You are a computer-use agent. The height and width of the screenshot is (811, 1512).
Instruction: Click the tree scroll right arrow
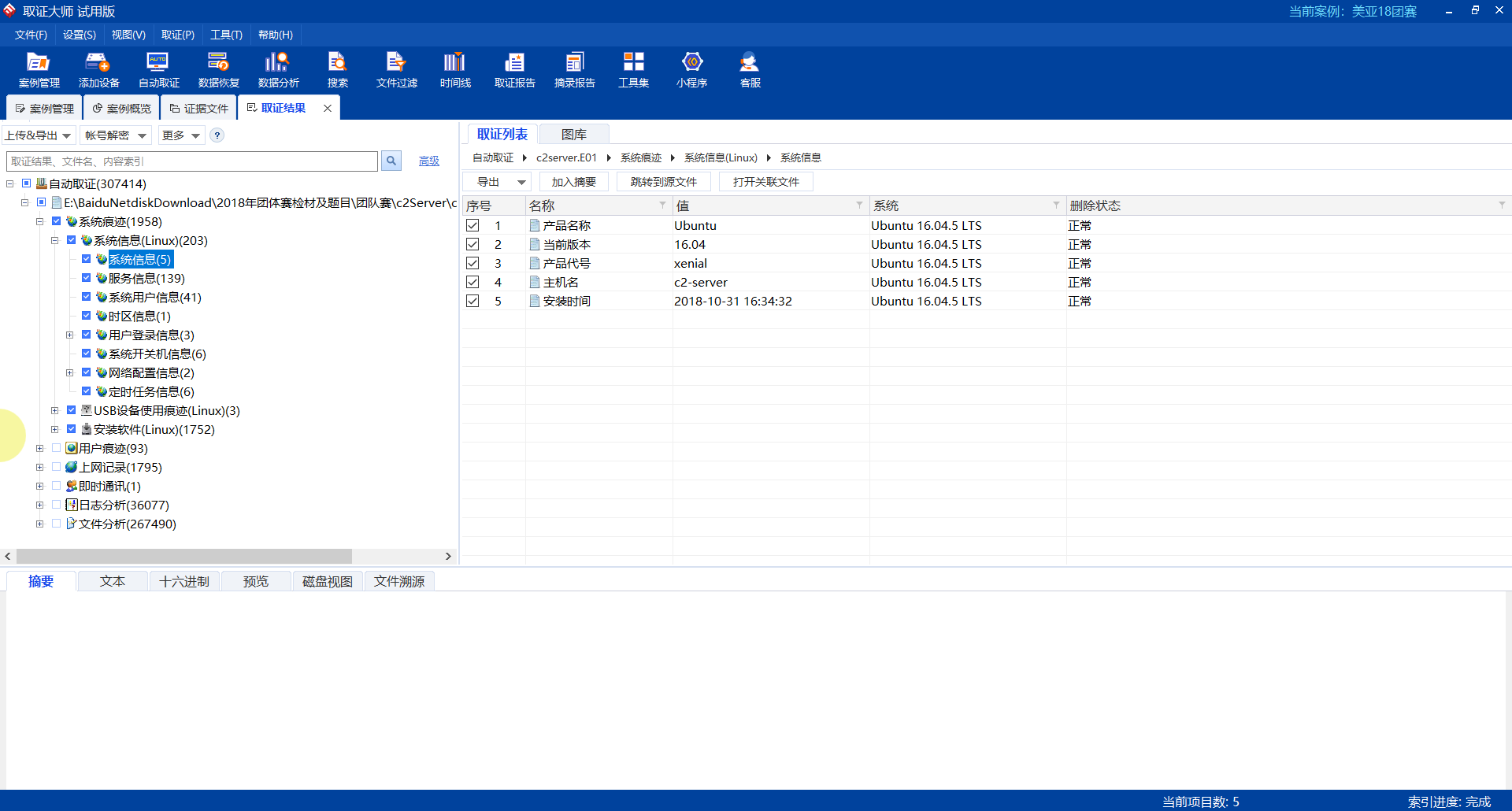pos(448,556)
